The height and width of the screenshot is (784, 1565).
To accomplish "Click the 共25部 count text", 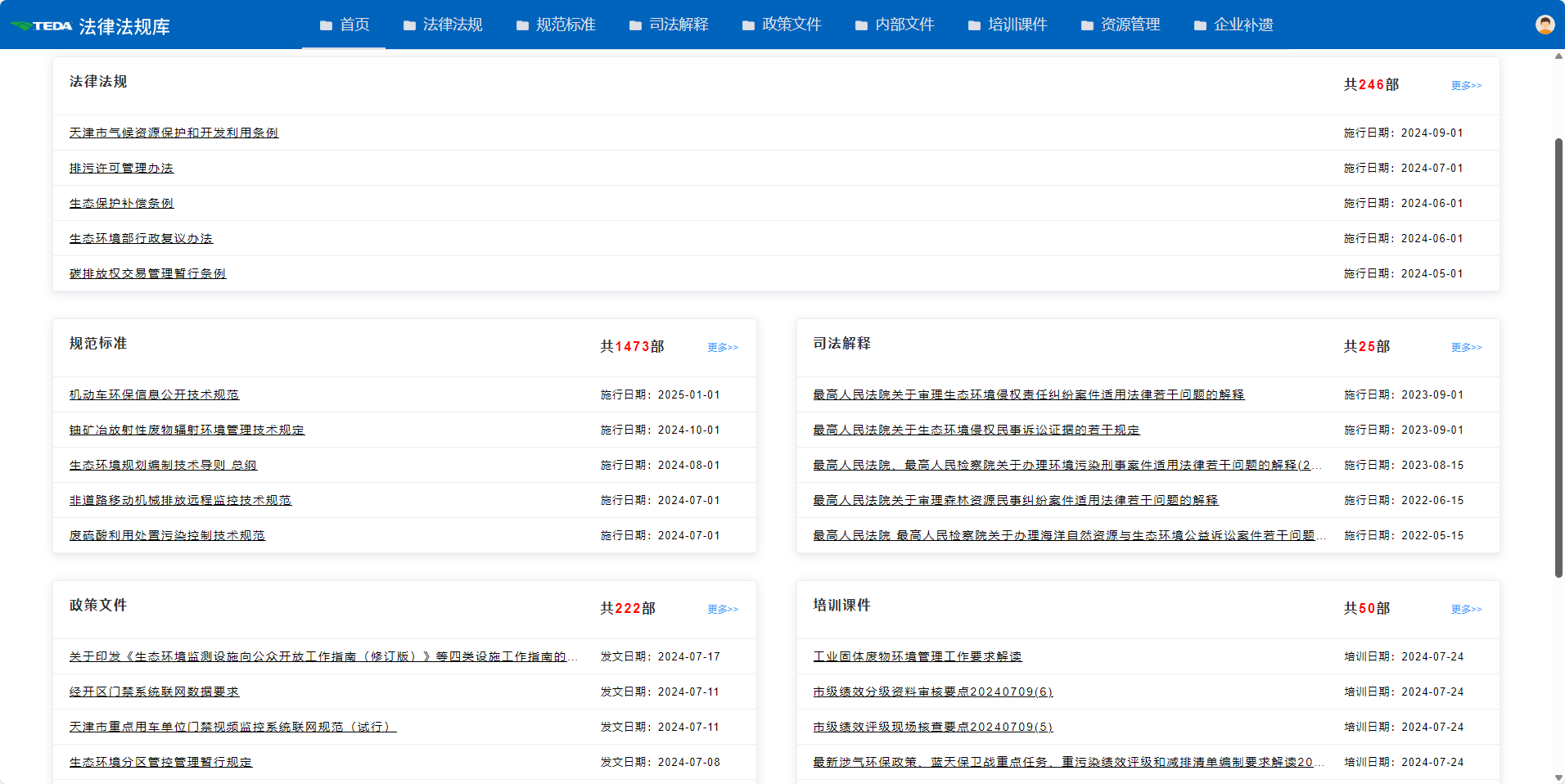I will pyautogui.click(x=1367, y=346).
